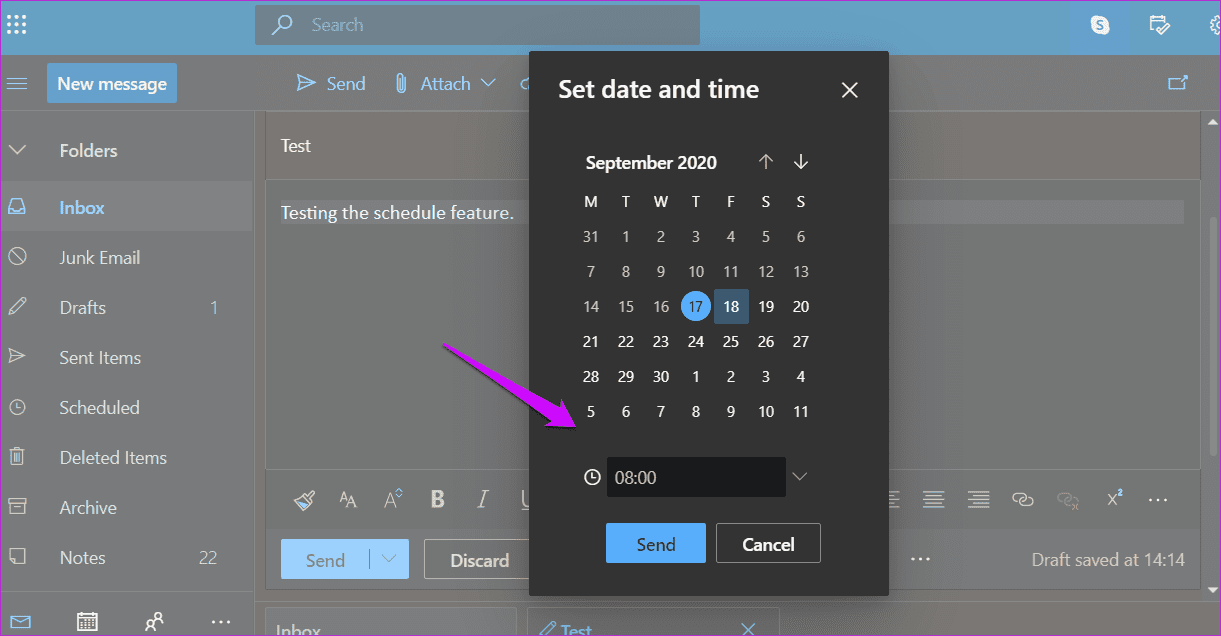Show more apps ellipsis in sidebar

[221, 621]
